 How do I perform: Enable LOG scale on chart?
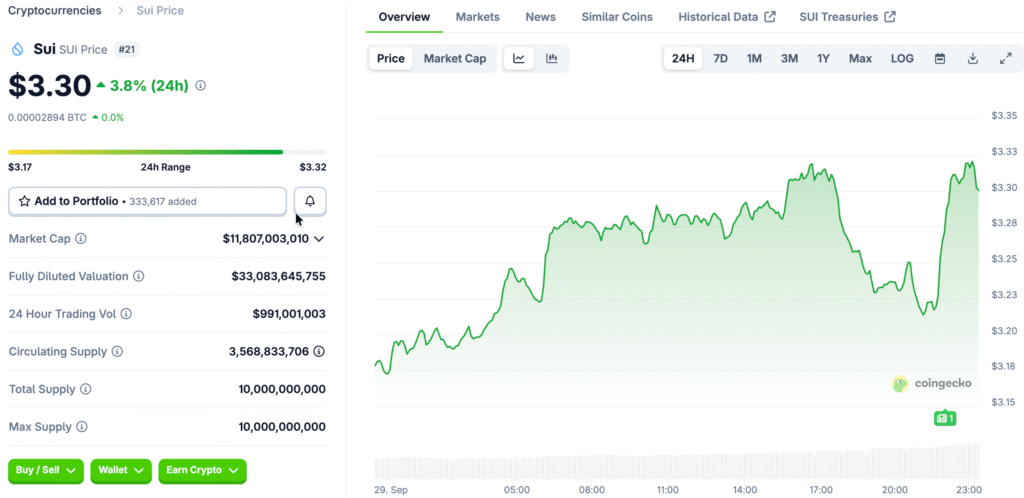click(x=902, y=58)
